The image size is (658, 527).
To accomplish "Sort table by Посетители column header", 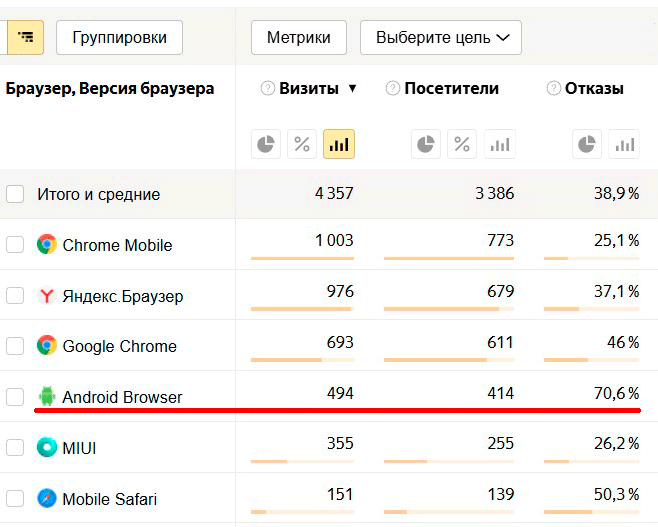I will (451, 89).
